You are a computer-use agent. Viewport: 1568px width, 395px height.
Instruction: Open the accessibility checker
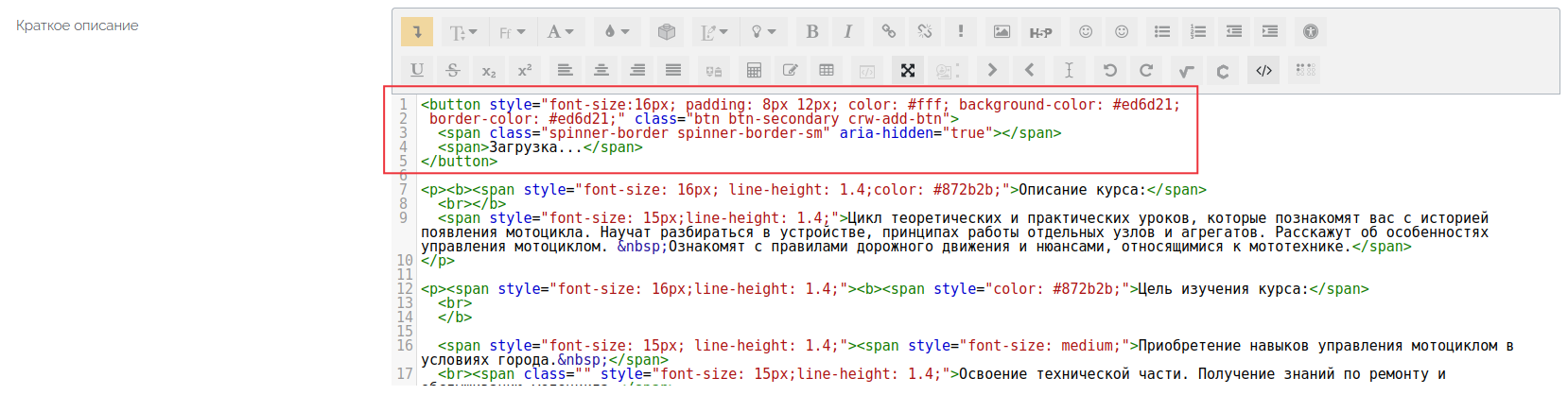(1311, 32)
